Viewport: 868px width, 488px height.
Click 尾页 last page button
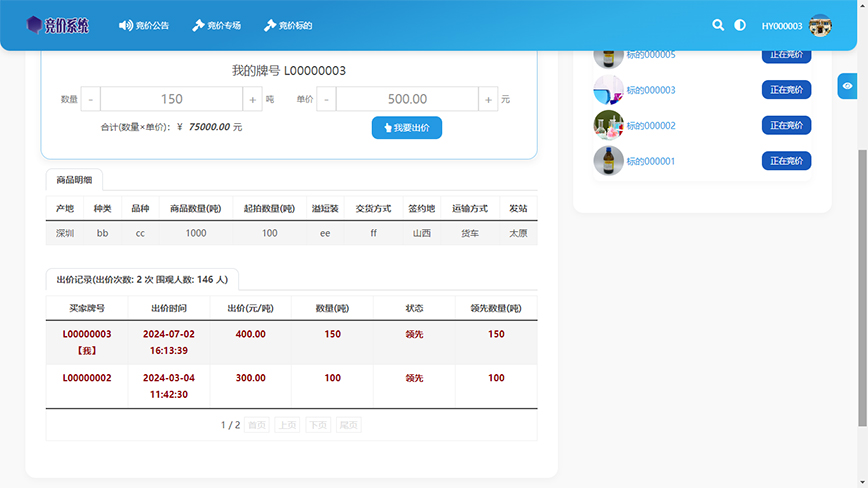(348, 425)
